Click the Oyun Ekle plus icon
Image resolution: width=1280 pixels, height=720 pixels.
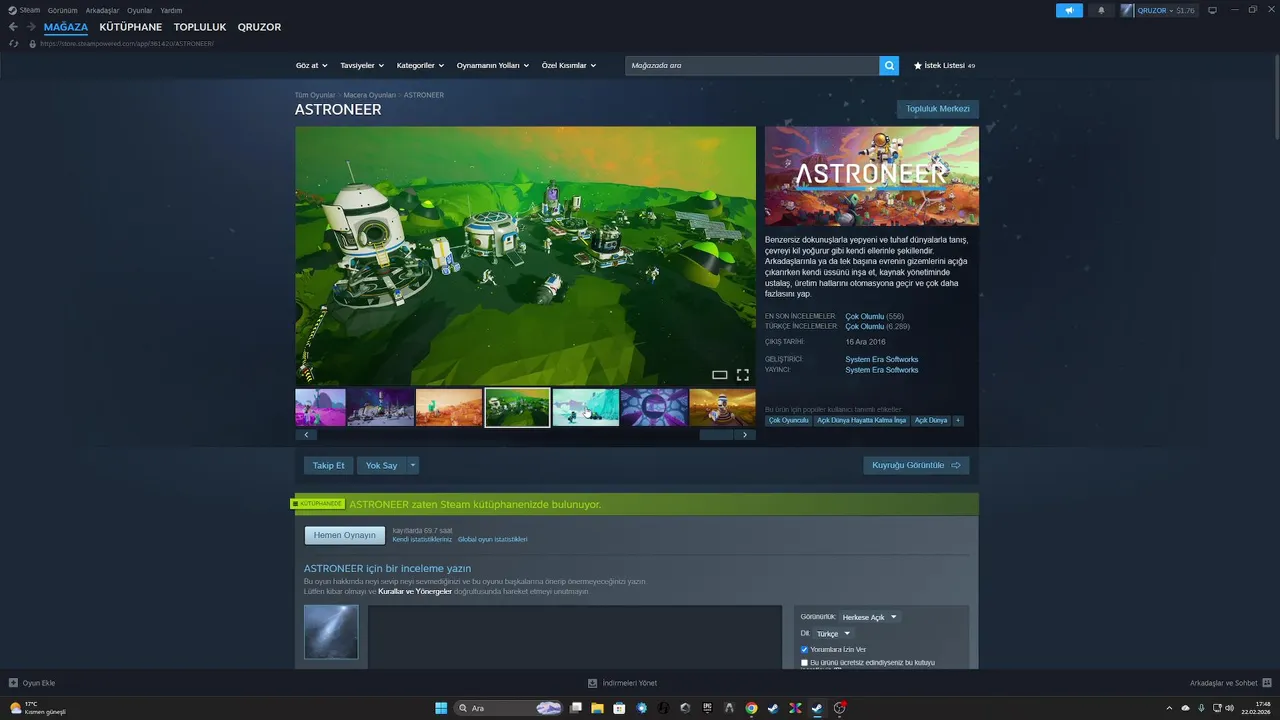click(x=13, y=683)
